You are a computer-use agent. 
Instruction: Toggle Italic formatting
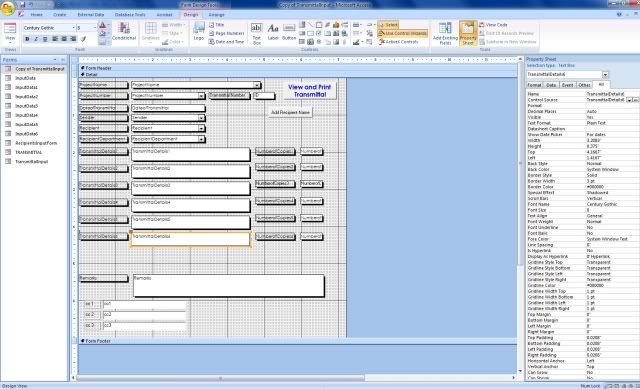[x=36, y=39]
